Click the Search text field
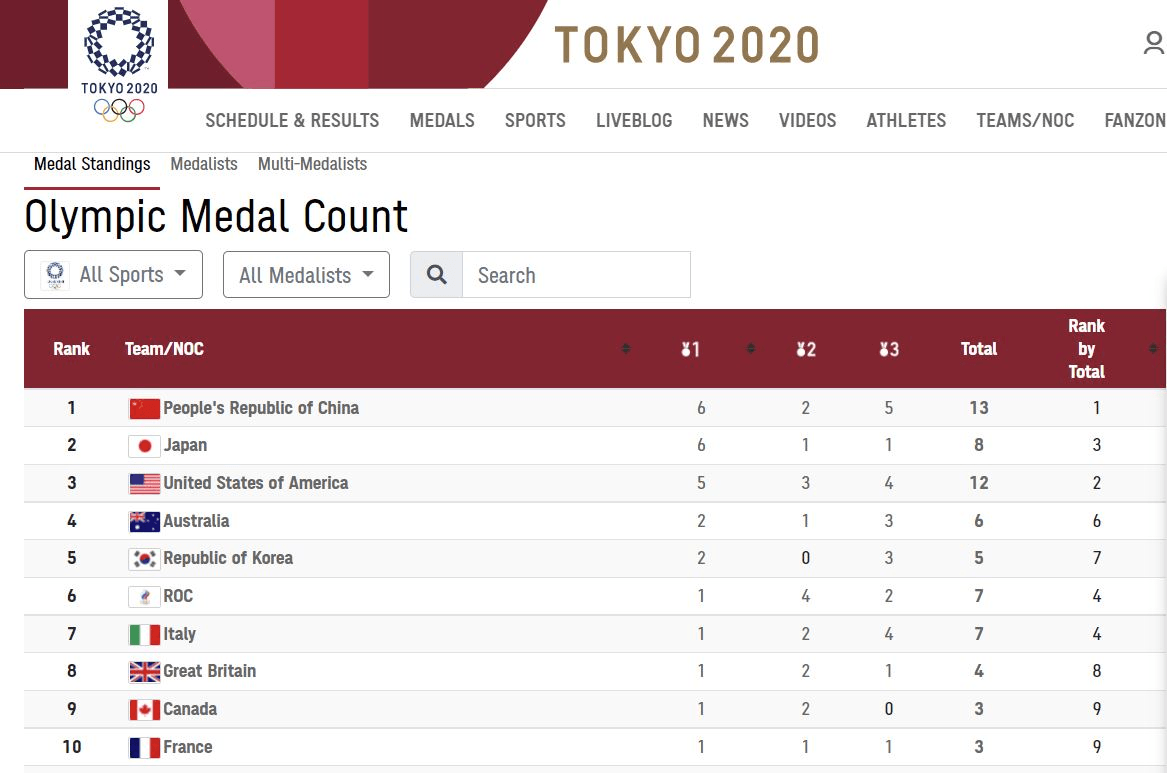Viewport: 1167px width, 773px height. [576, 275]
